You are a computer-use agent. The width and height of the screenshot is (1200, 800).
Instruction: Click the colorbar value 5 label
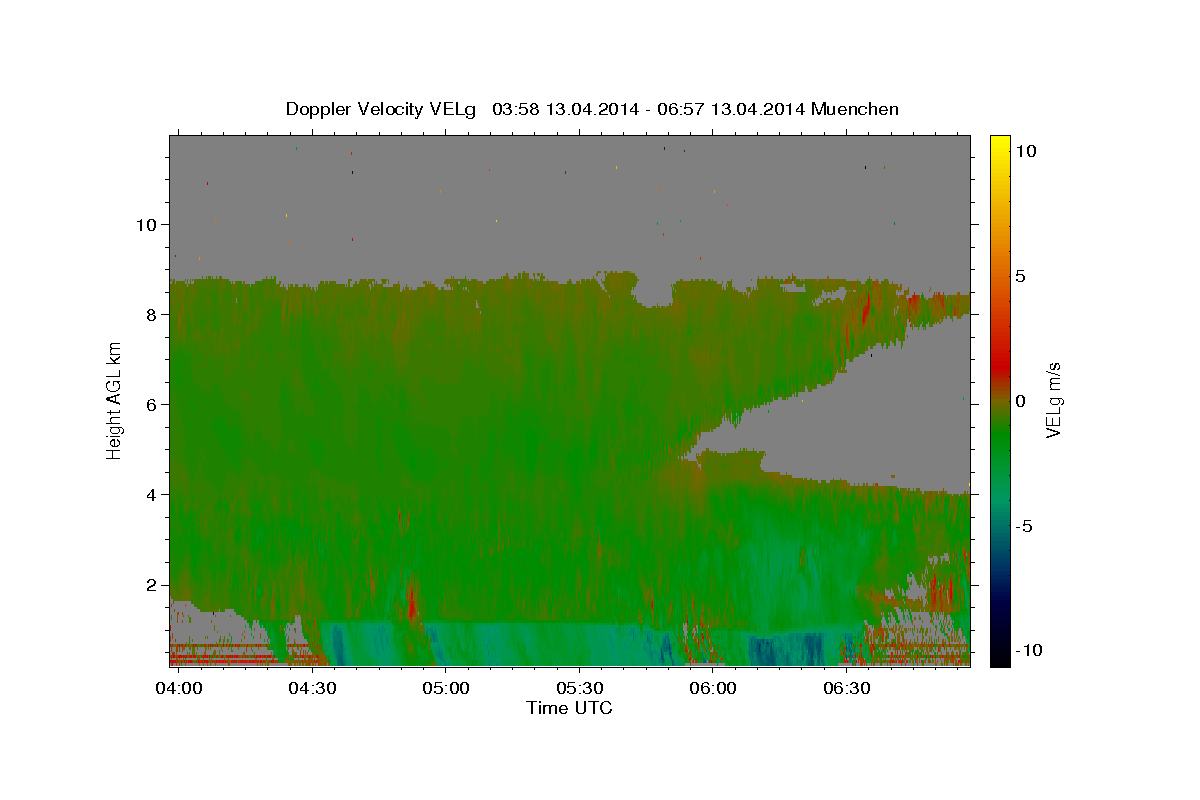point(1020,276)
